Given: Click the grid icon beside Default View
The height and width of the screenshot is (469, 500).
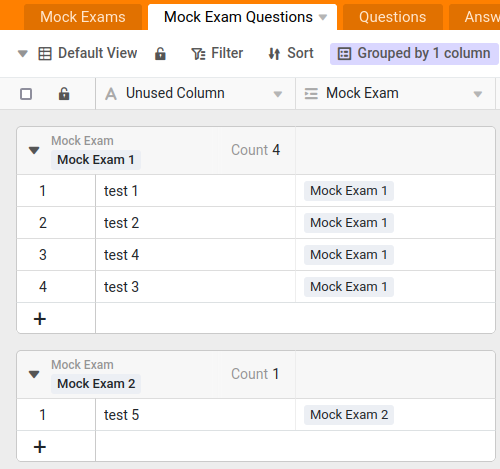Looking at the screenshot, I should tap(45, 54).
